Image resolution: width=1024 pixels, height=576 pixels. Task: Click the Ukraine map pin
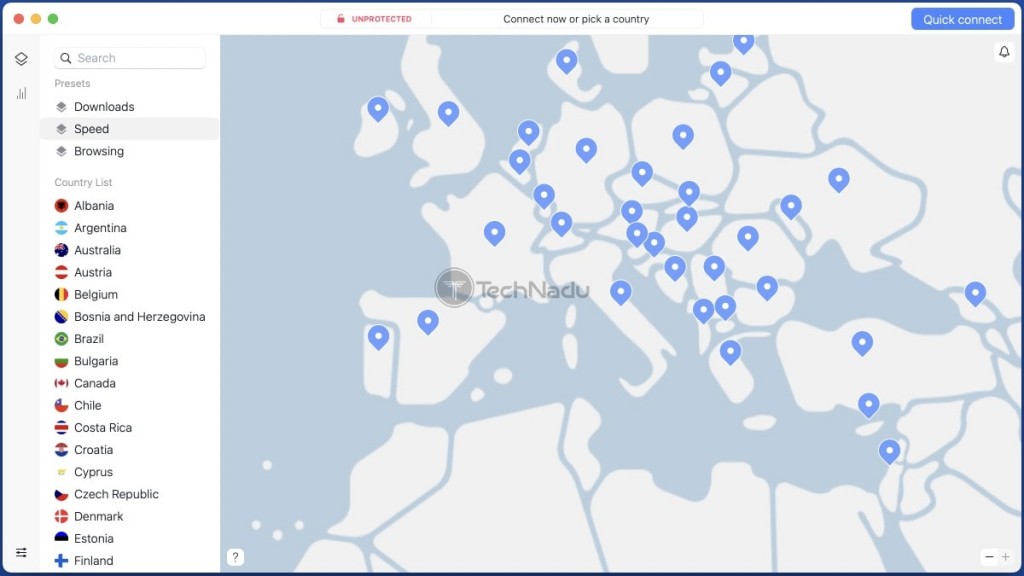tap(839, 179)
